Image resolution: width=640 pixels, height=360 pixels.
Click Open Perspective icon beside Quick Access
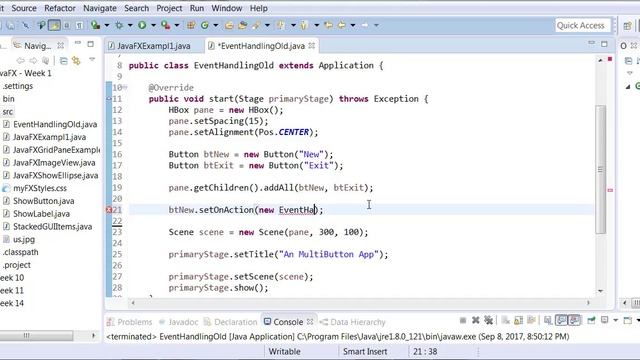[x=628, y=26]
